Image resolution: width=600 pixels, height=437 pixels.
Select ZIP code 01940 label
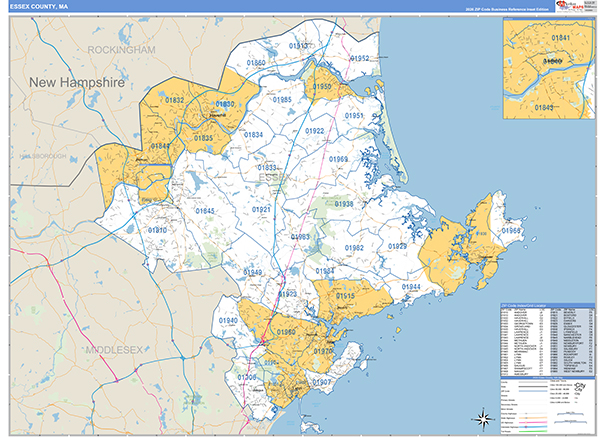click(229, 321)
